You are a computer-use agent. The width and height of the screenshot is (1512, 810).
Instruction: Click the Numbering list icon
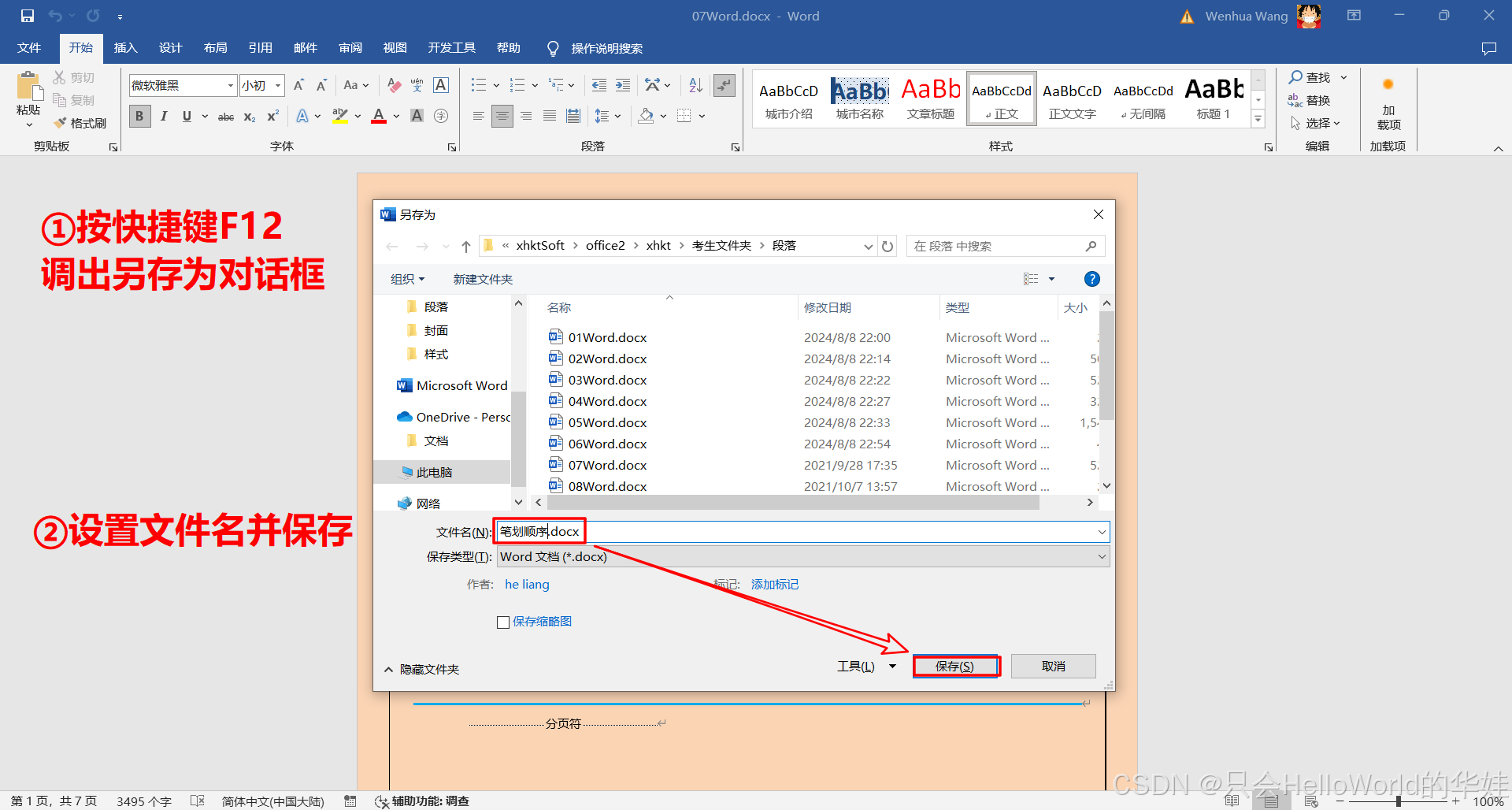pos(517,85)
